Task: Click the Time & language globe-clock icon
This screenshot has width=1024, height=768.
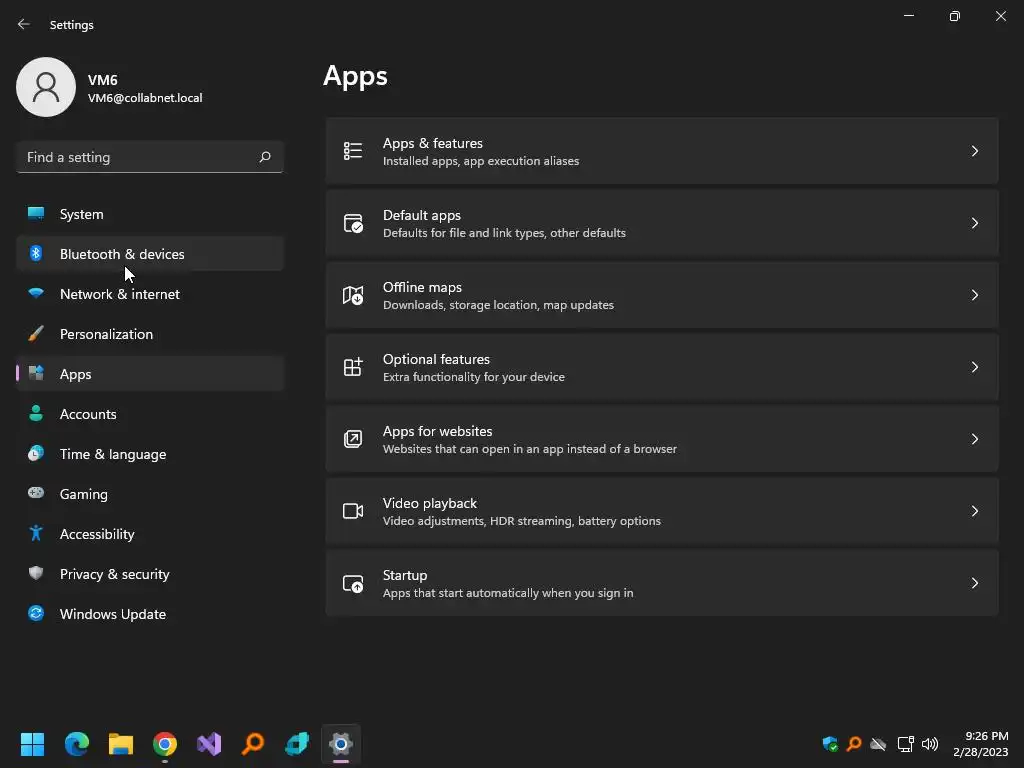Action: (x=36, y=453)
